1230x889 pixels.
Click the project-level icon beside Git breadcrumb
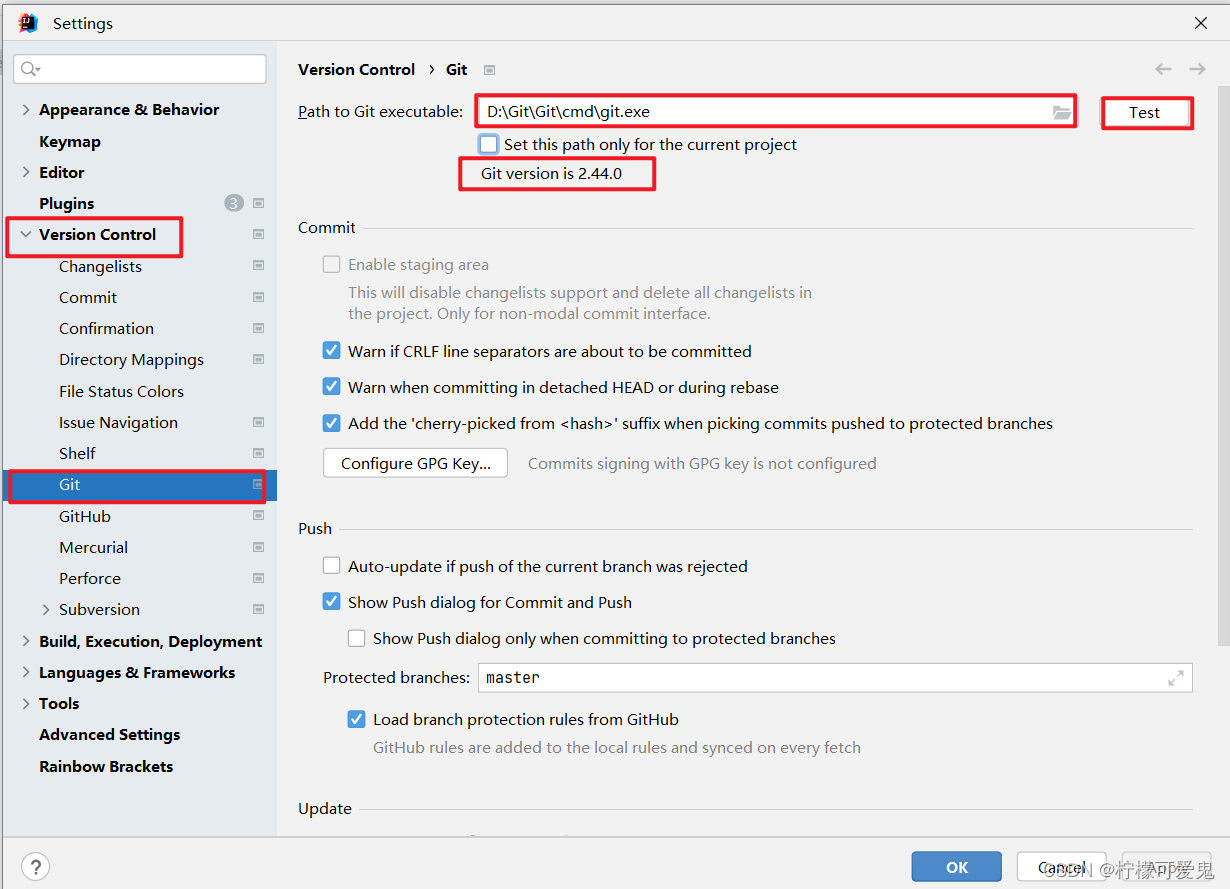[489, 70]
